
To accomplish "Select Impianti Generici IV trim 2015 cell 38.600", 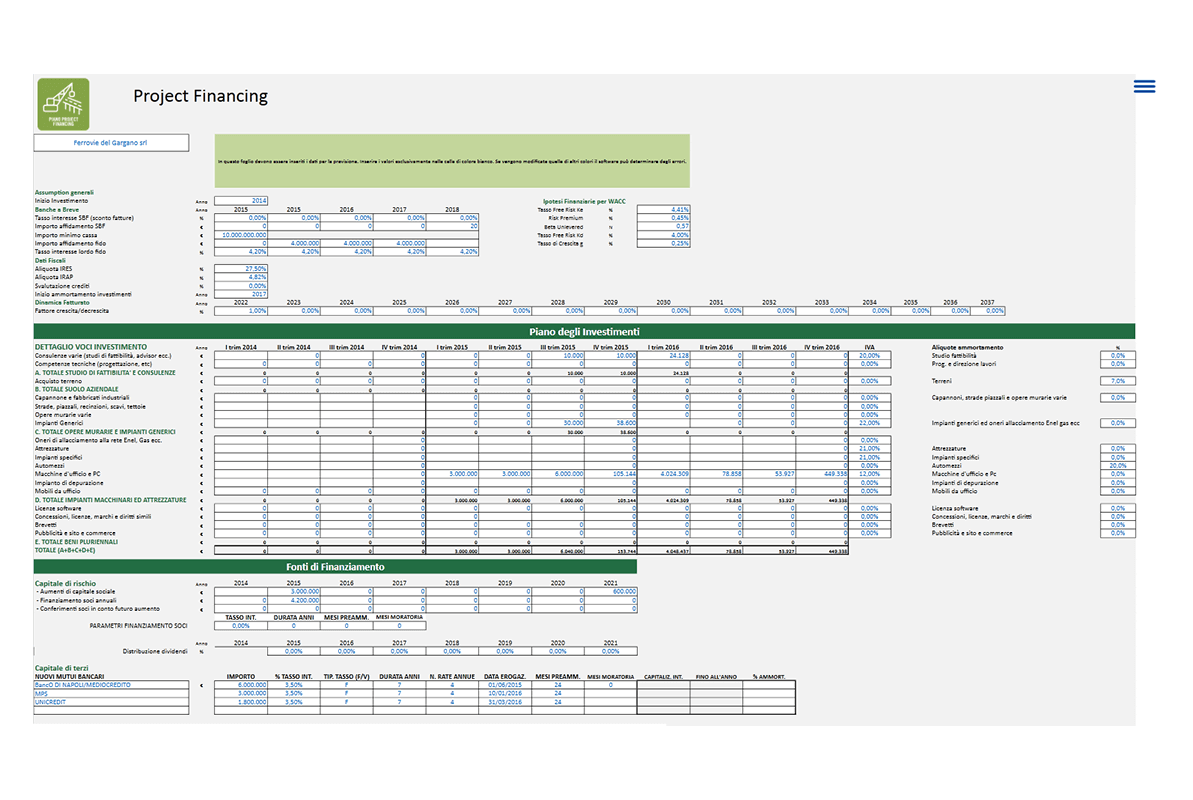I will pyautogui.click(x=611, y=422).
